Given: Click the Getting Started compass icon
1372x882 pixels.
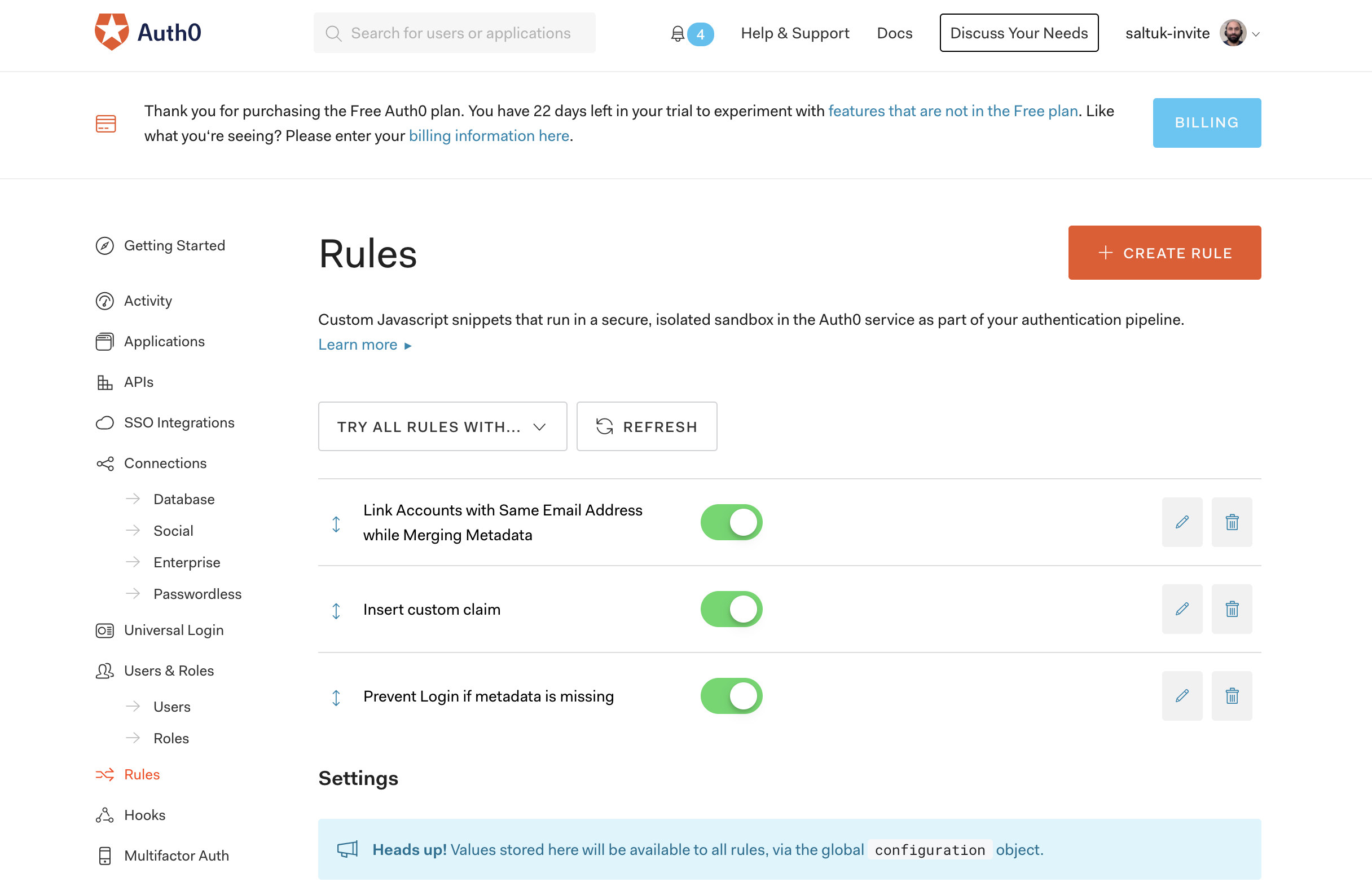Looking at the screenshot, I should (105, 245).
